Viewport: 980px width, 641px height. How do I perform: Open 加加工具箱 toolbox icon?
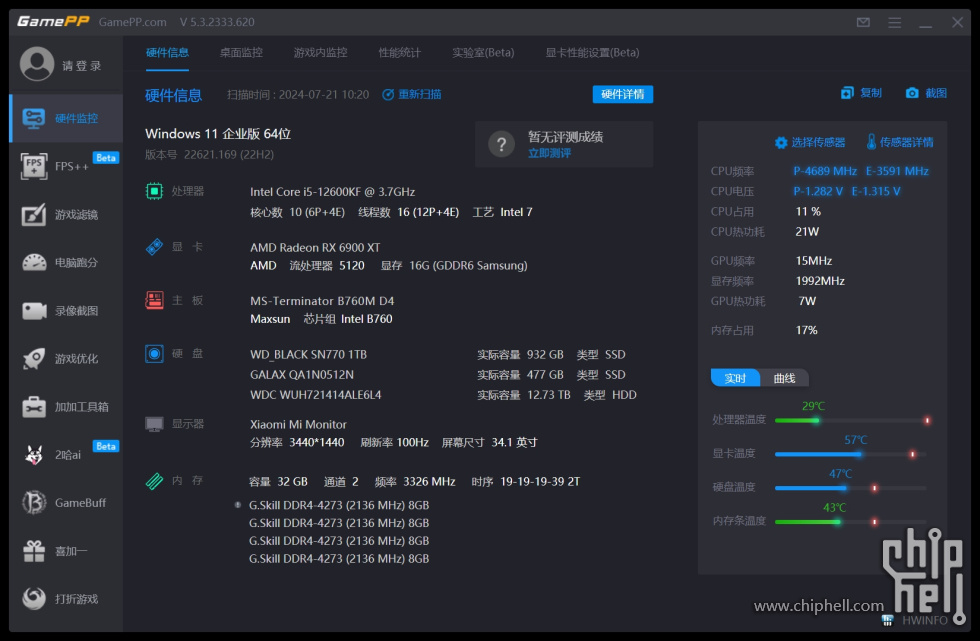point(34,407)
